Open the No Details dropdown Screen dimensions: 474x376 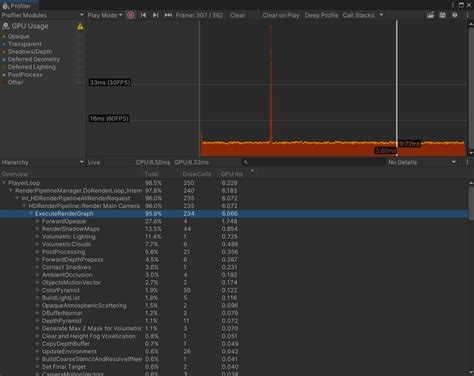(x=422, y=162)
